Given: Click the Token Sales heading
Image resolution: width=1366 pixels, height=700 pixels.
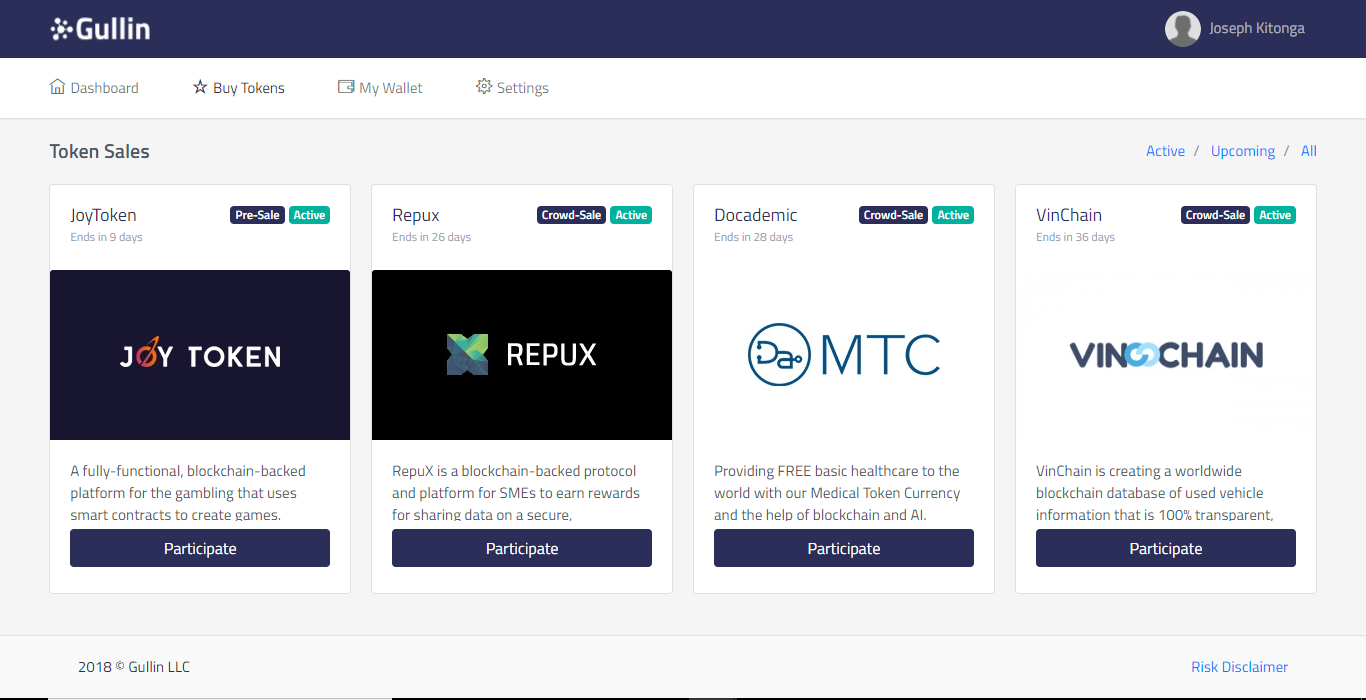Looking at the screenshot, I should pos(100,151).
